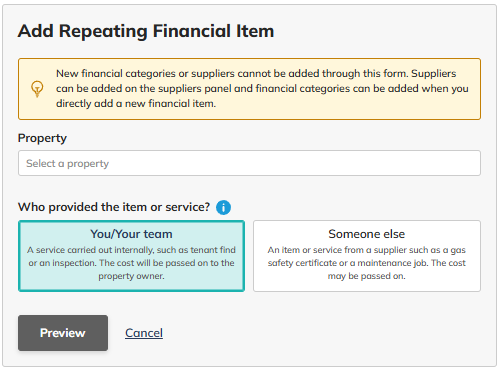
Task: Choose option mentioning gas safety certificate
Action: [367, 256]
